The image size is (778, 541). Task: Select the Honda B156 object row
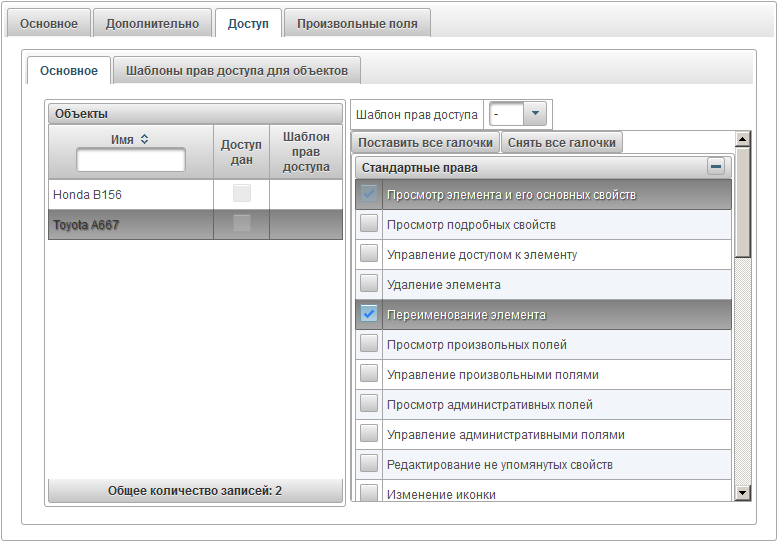pos(130,194)
